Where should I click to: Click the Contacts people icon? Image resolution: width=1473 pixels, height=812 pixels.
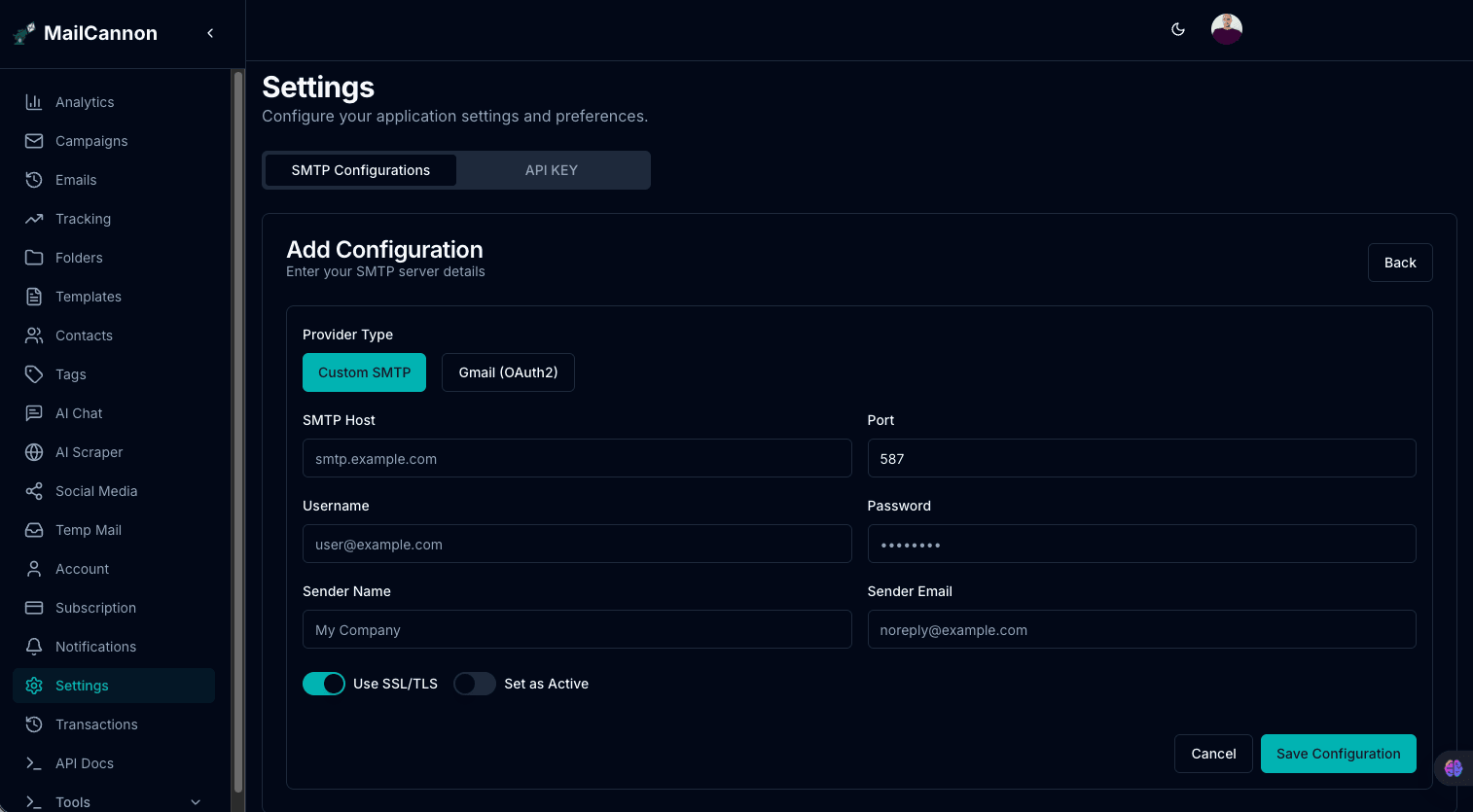[34, 335]
